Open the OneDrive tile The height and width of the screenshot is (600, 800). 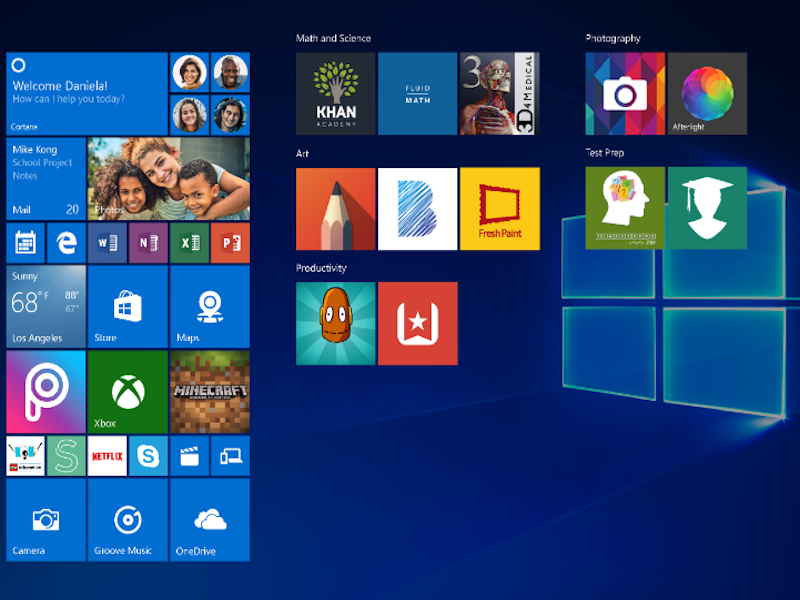(210, 520)
